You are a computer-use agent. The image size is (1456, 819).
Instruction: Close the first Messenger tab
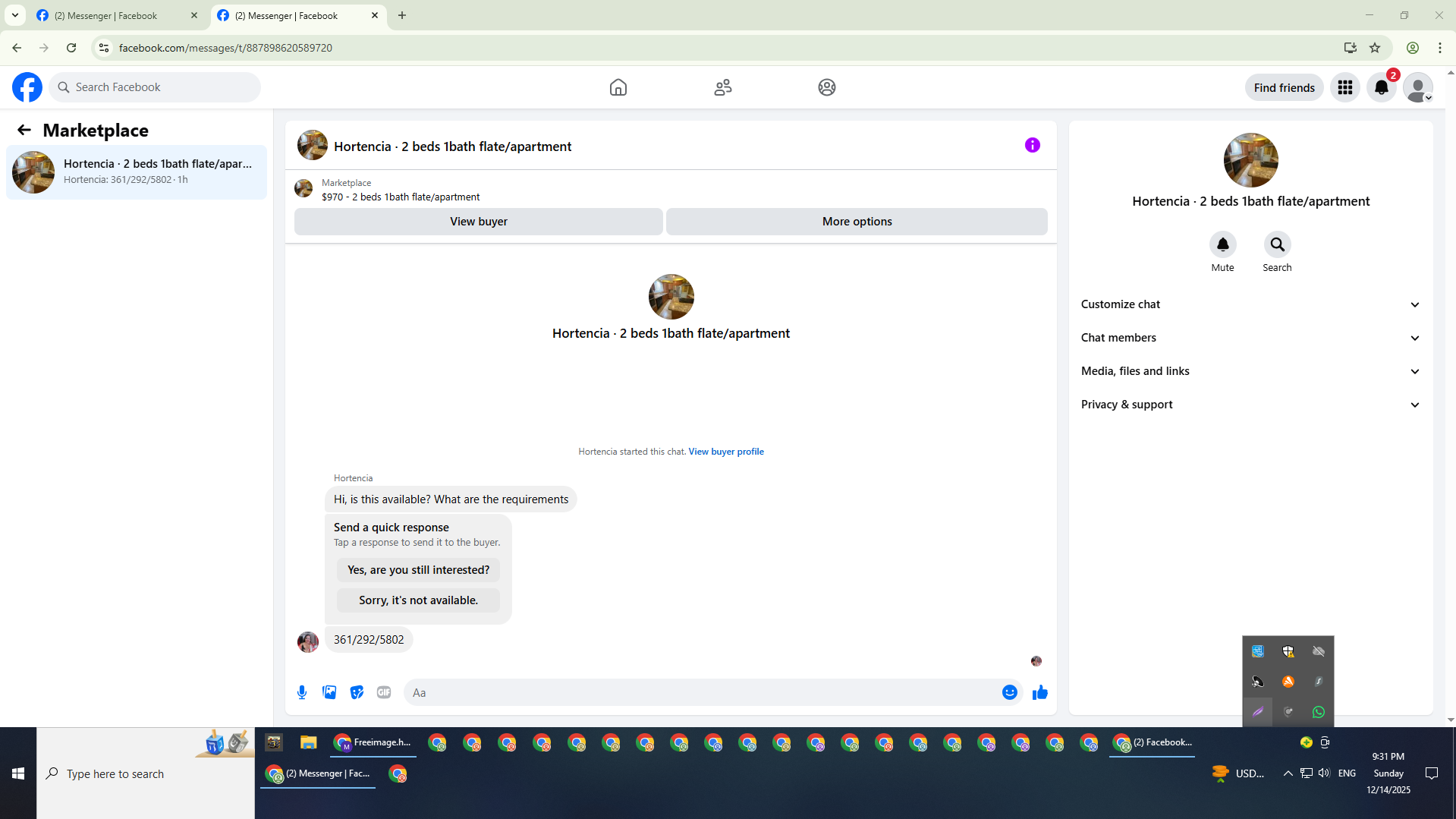point(194,15)
